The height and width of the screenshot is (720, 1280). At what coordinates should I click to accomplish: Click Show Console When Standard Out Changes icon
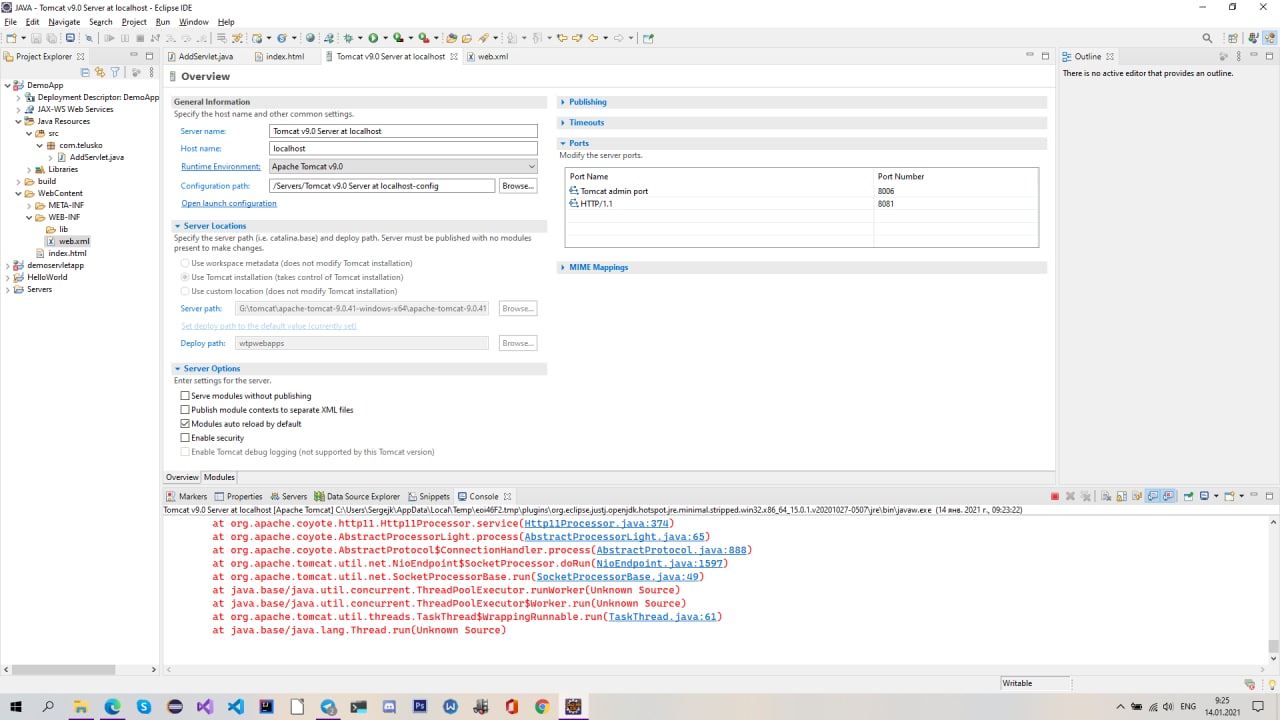pos(1152,496)
